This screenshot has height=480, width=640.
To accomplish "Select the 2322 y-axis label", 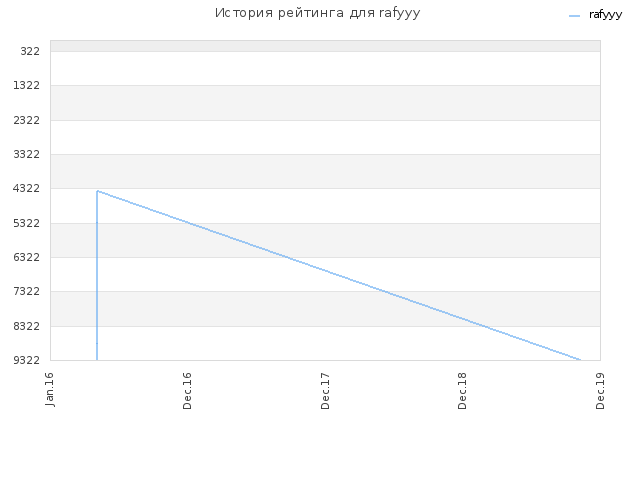I will (27, 120).
